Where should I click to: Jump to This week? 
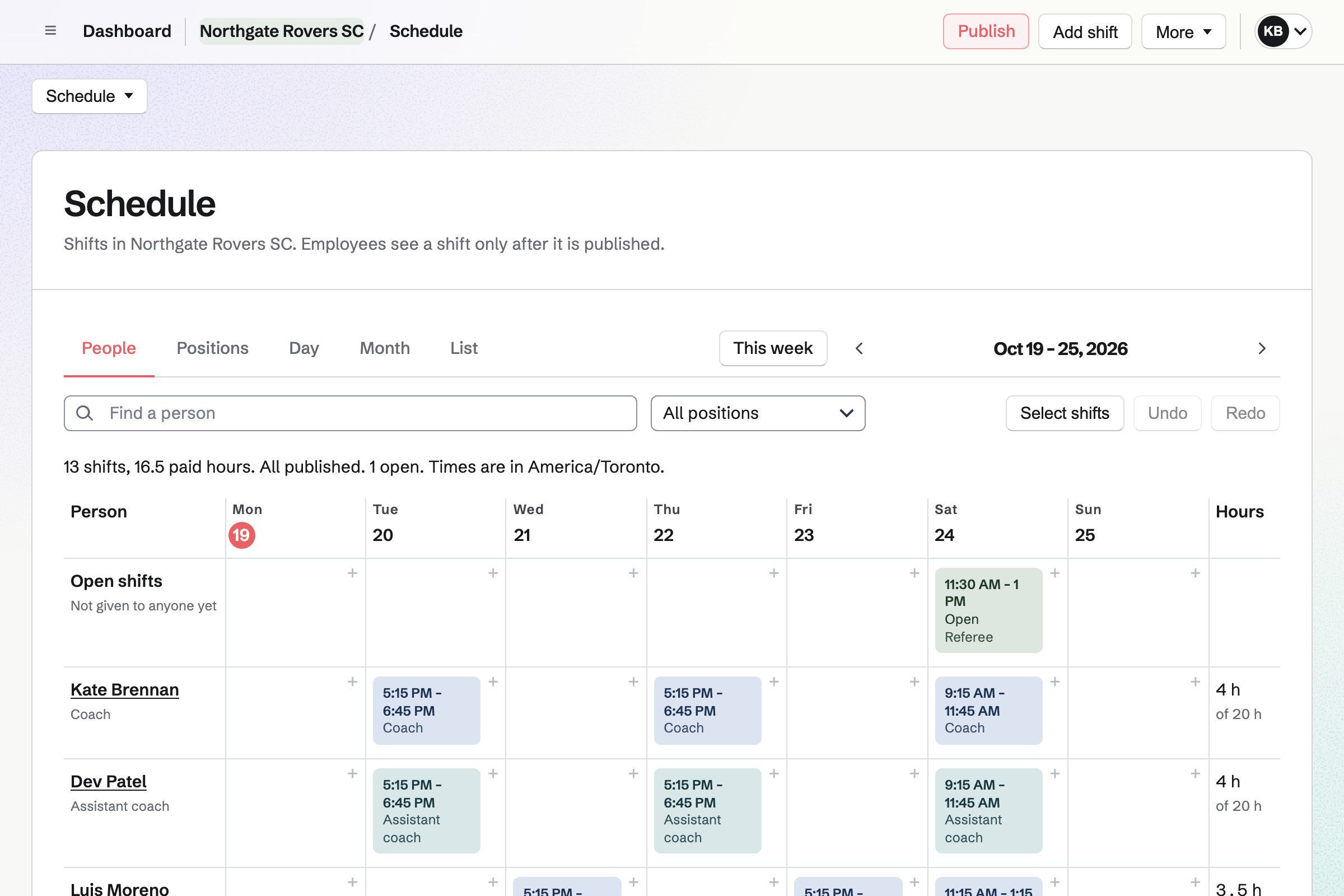coord(773,348)
